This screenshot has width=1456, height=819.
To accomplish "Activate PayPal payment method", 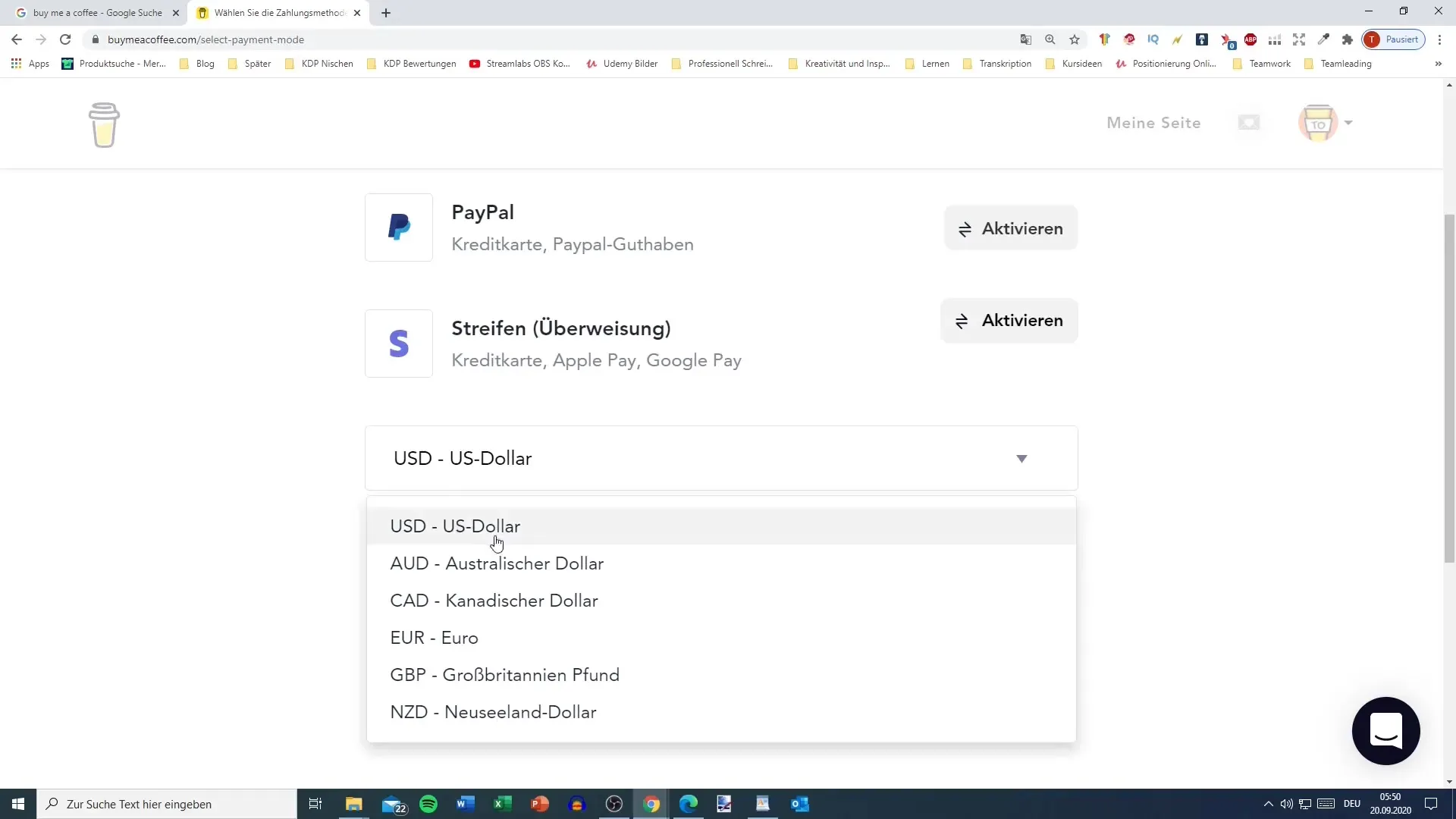I will coord(1010,228).
